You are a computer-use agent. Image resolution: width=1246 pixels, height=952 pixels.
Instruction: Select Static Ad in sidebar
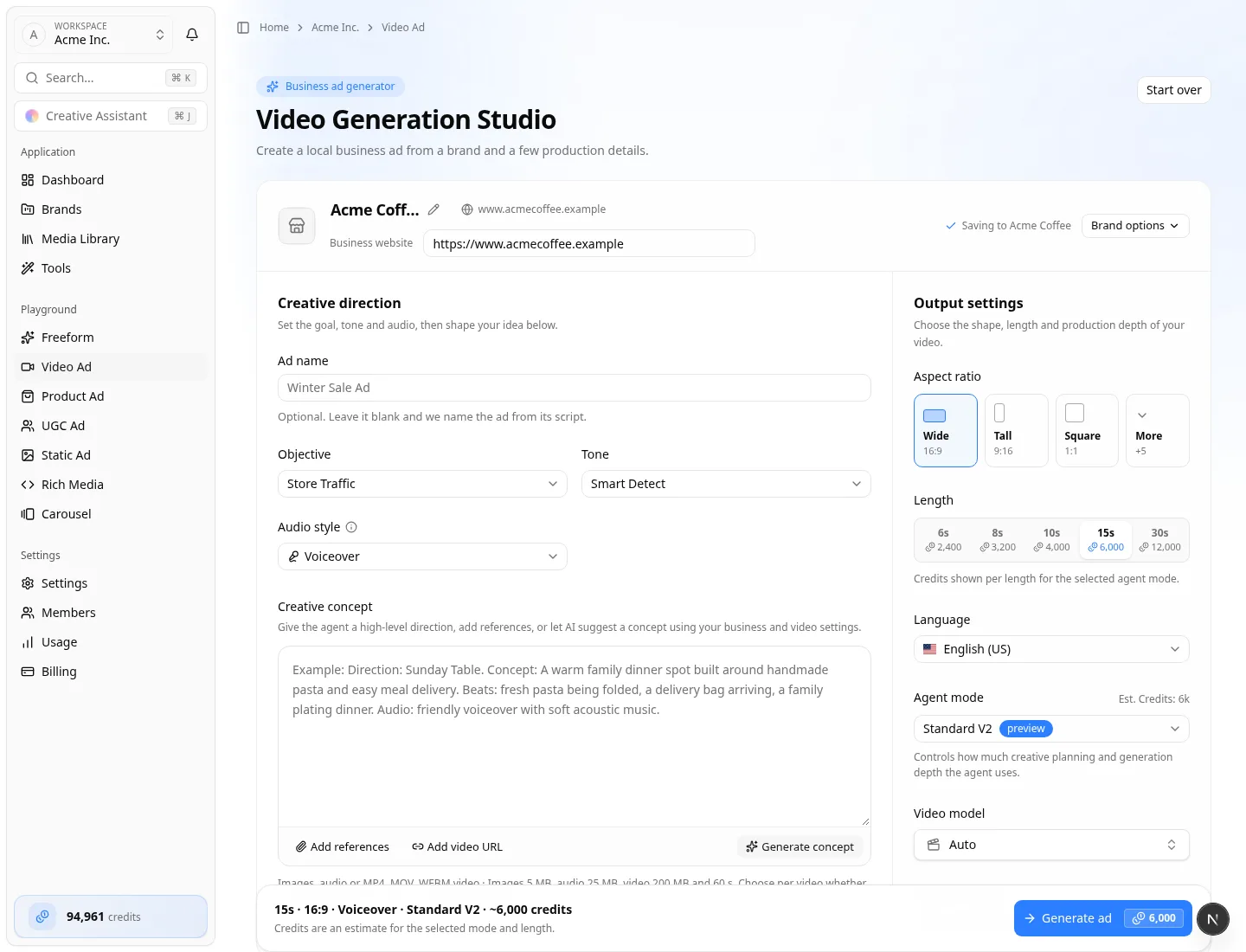point(111,455)
